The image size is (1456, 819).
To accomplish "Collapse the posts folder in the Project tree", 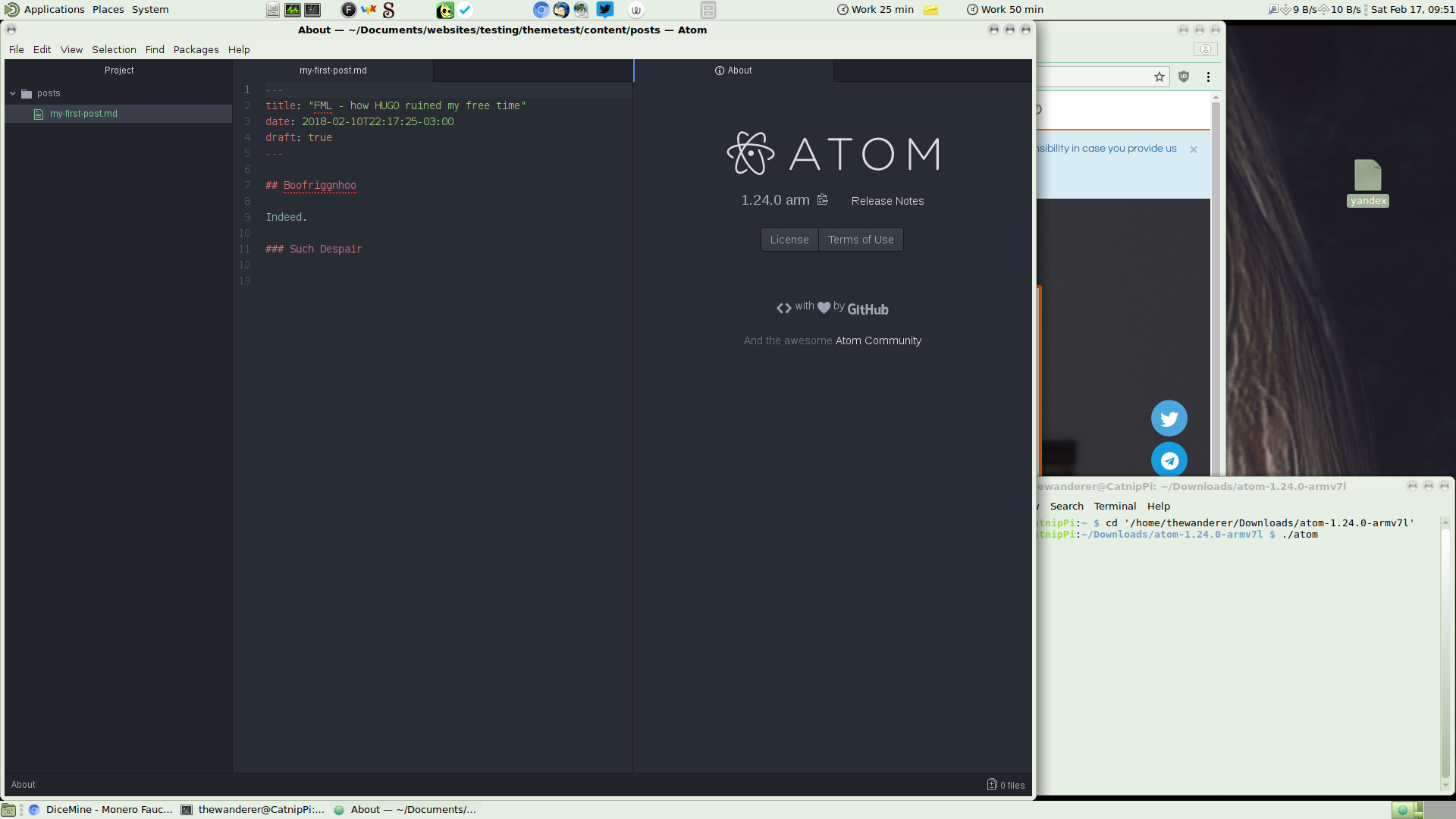I will tap(13, 93).
